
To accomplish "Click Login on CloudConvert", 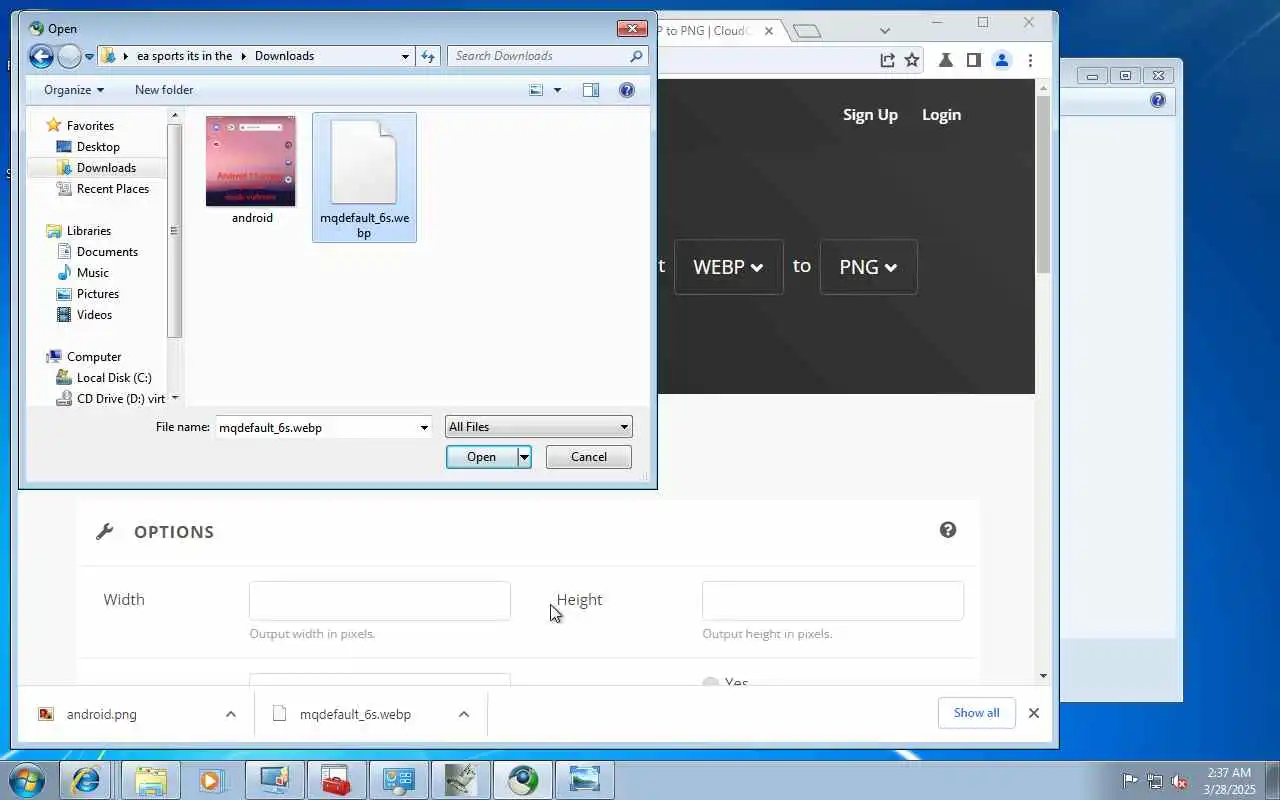I will point(941,115).
